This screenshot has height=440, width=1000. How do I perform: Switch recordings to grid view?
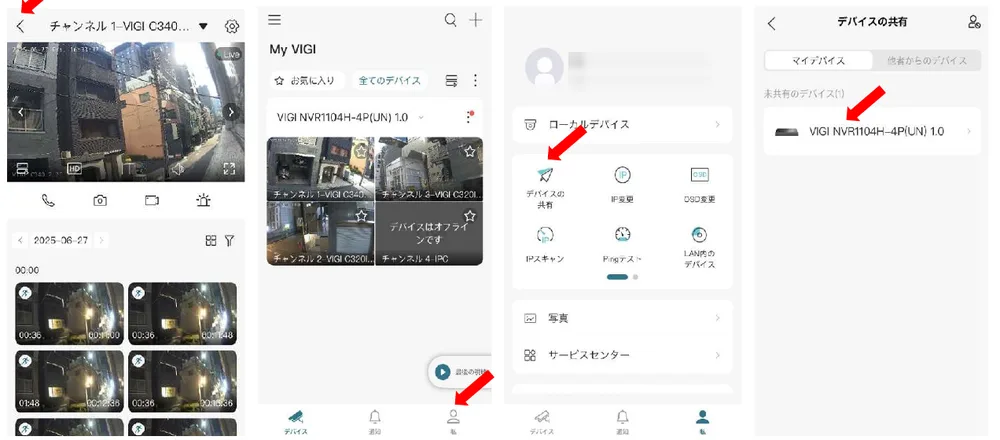[211, 240]
